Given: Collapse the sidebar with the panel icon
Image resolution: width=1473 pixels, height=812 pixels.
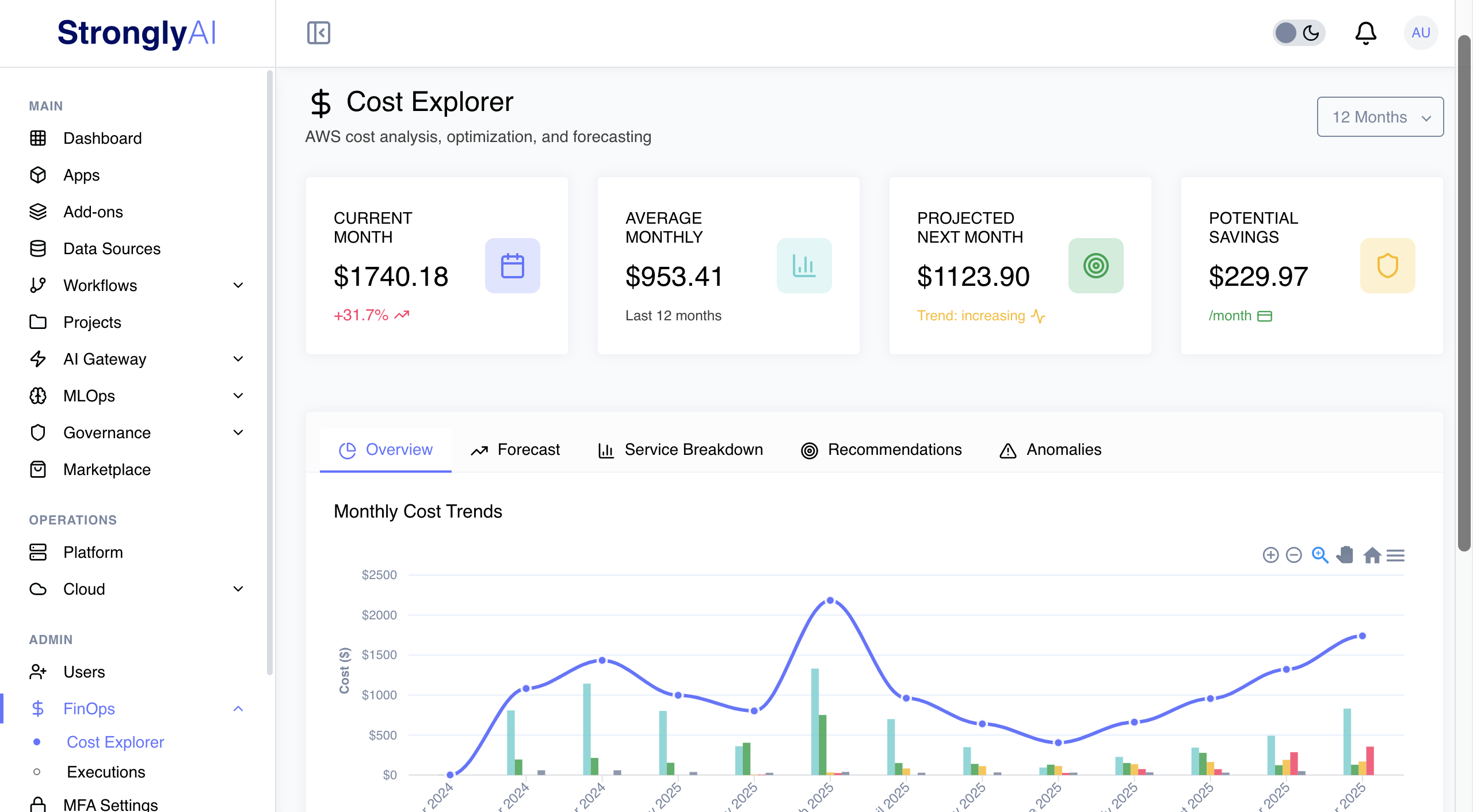Looking at the screenshot, I should tap(318, 33).
